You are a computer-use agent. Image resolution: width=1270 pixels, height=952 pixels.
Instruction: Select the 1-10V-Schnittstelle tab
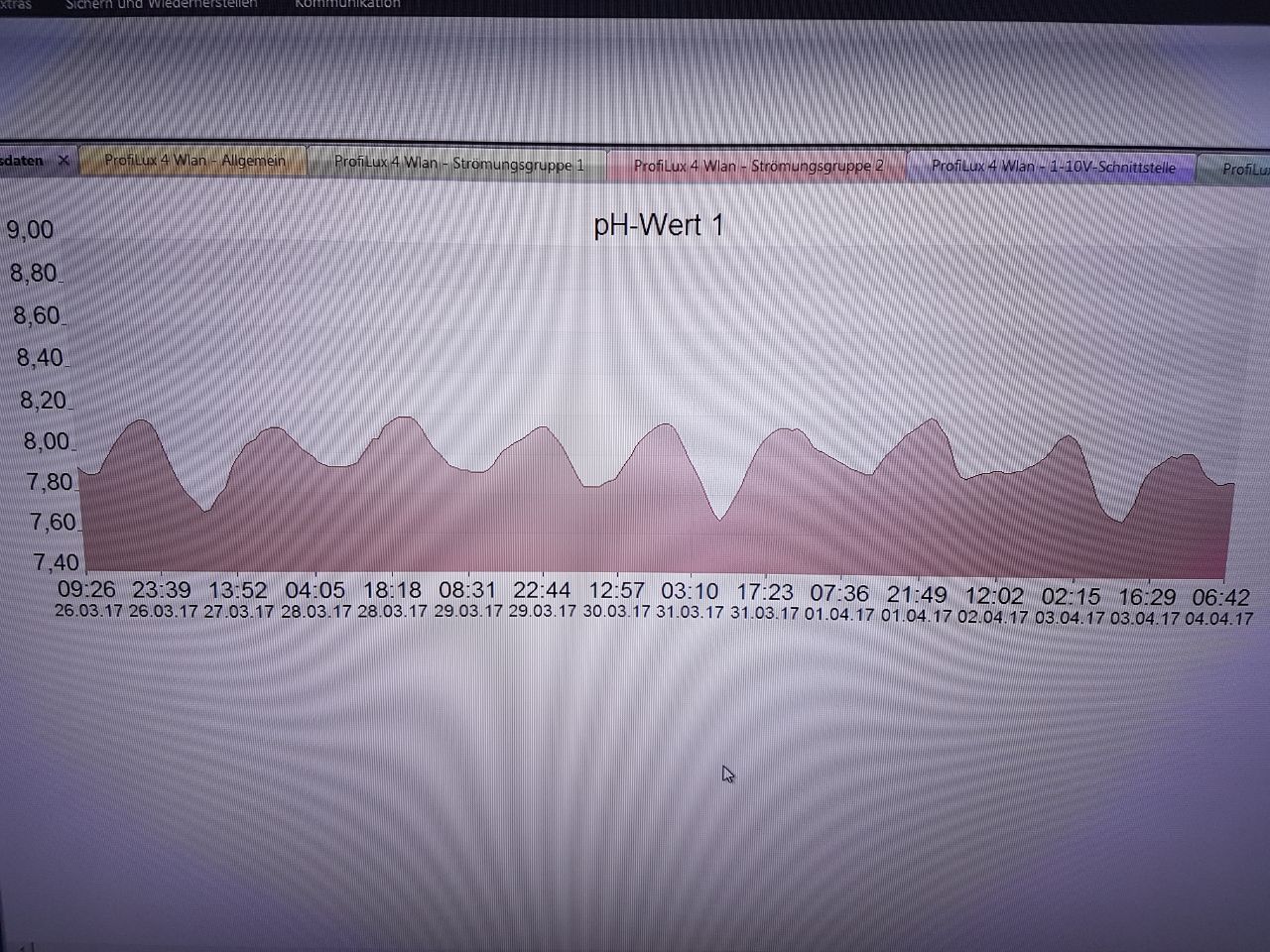(1053, 167)
